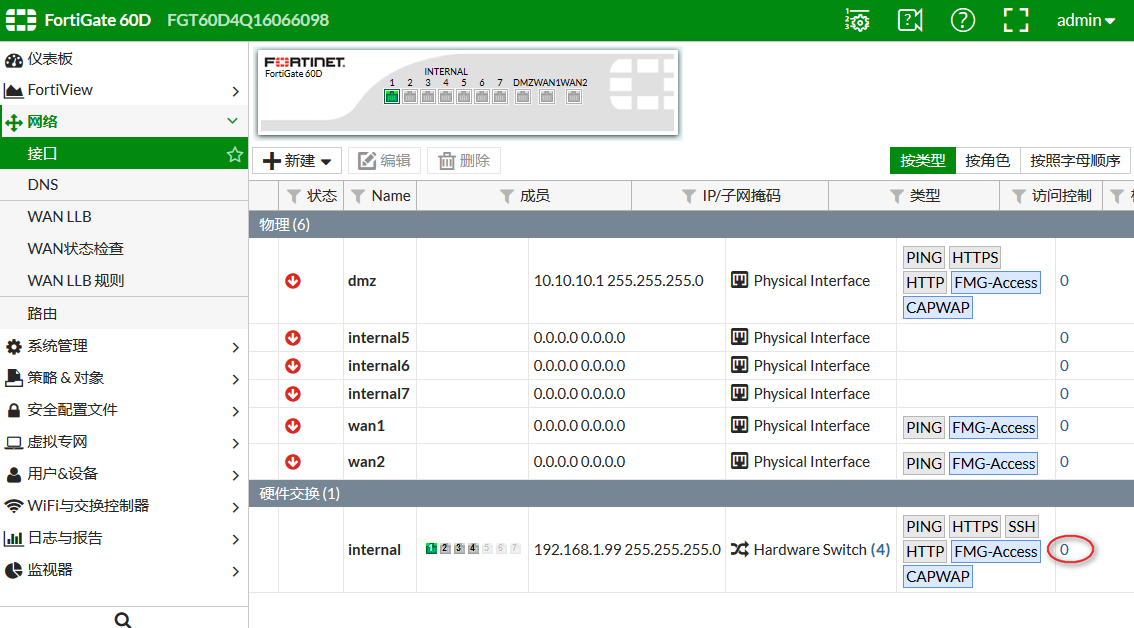1134x628 pixels.
Task: Click the FortiGate logo icon in header
Action: point(21,20)
